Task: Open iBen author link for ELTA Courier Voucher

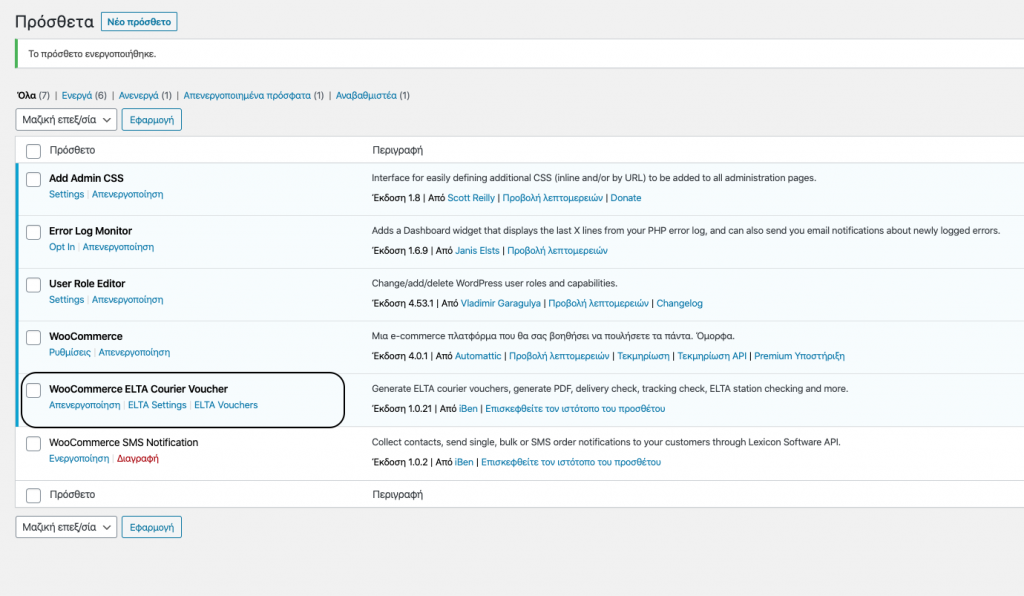Action: pos(468,409)
